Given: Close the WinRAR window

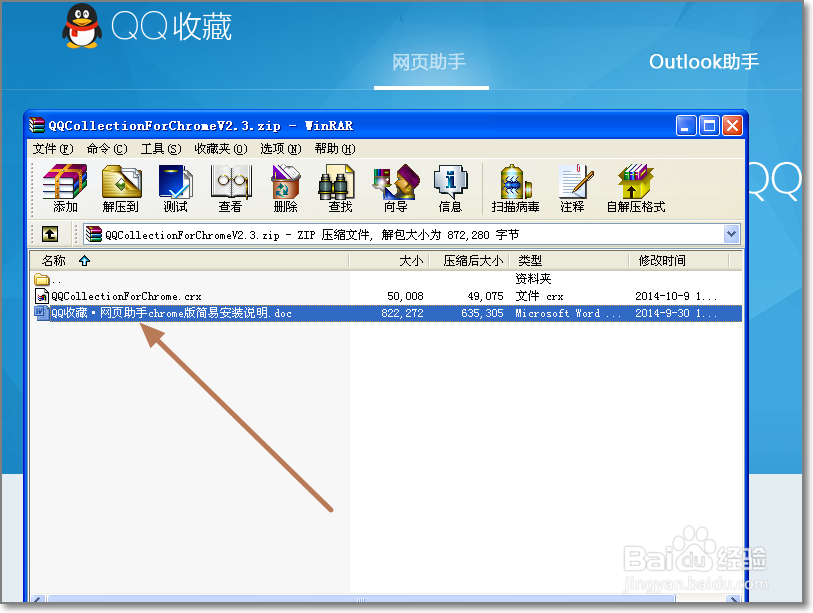Looking at the screenshot, I should point(733,126).
